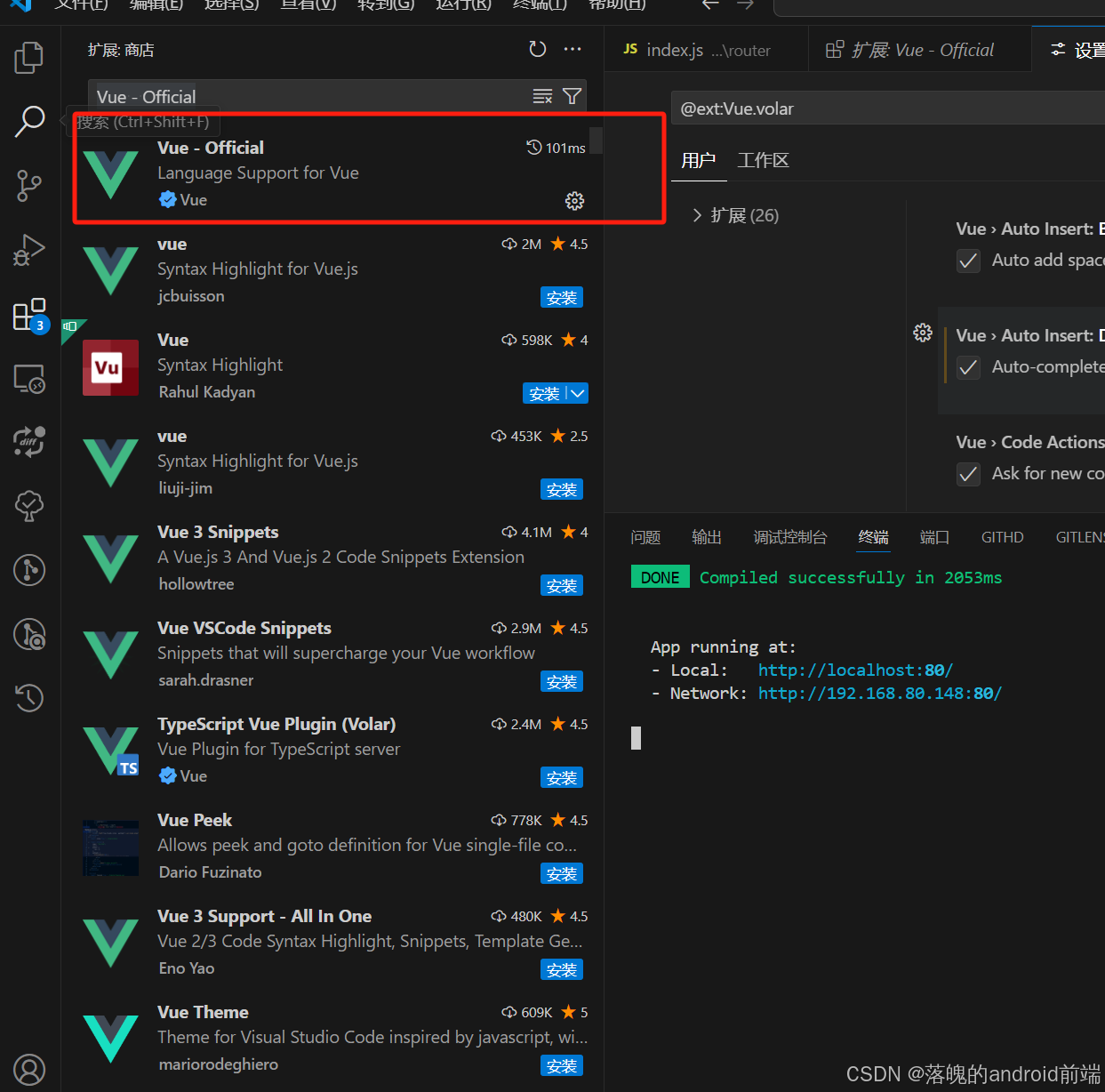
Task: Open 调试控制台 panel tab
Action: pos(790,537)
